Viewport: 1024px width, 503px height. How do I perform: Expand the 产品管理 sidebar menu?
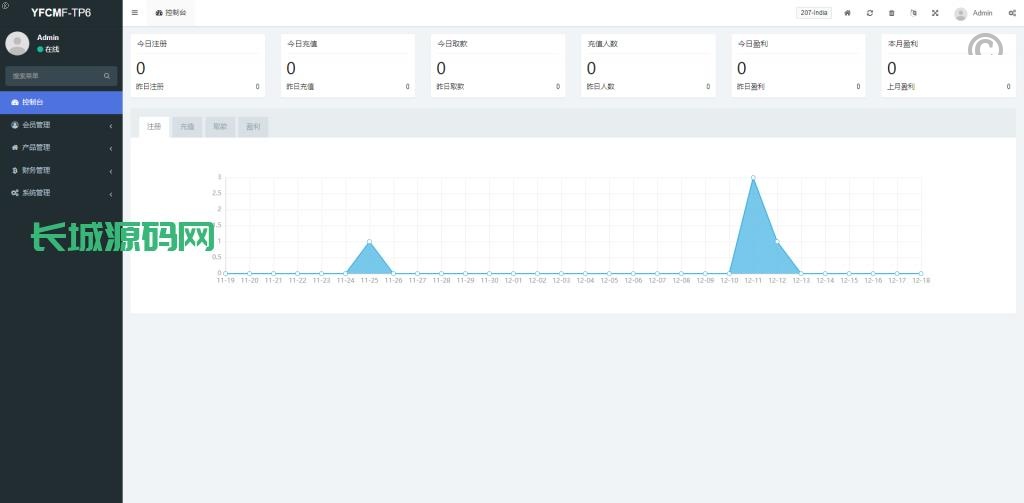click(60, 148)
